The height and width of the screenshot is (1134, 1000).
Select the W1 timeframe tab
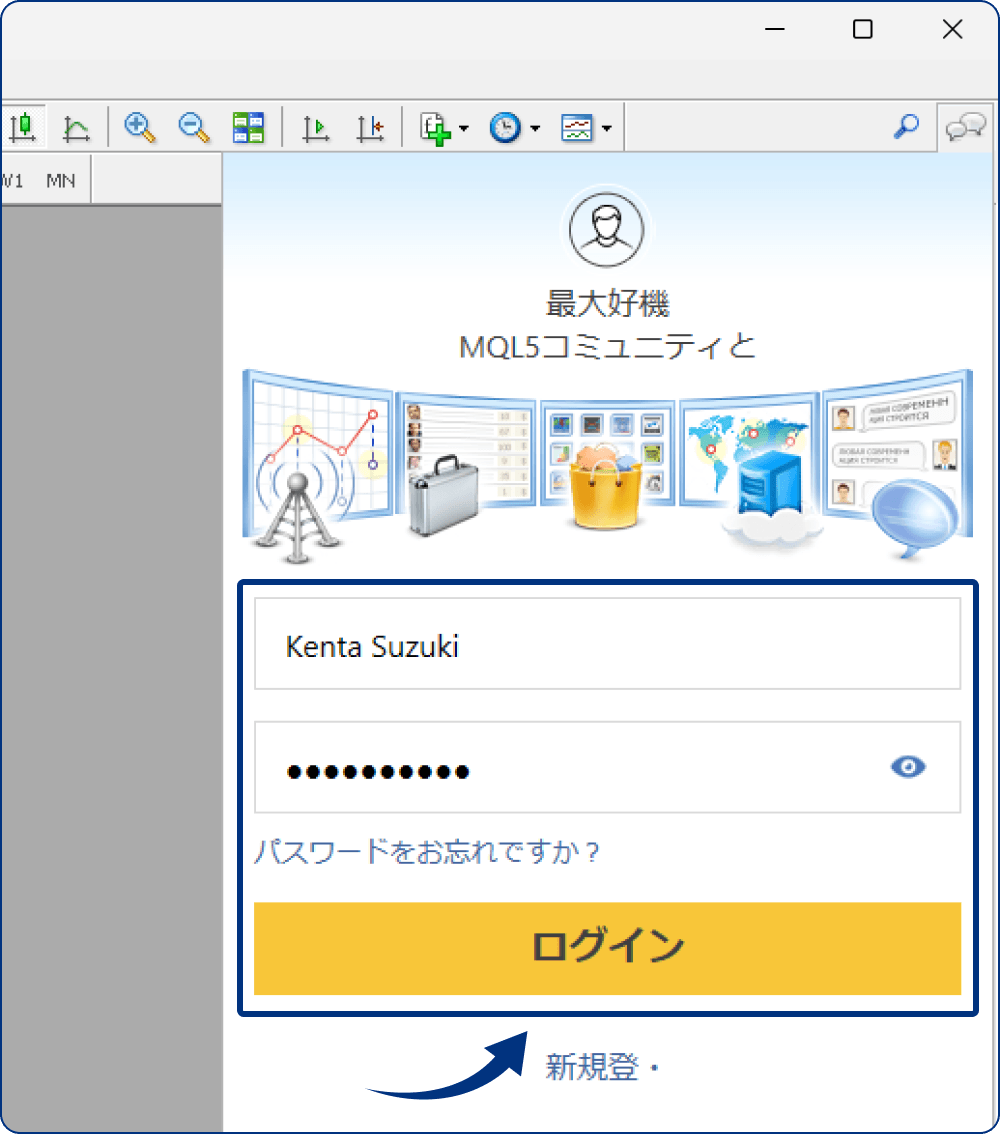[x=12, y=181]
